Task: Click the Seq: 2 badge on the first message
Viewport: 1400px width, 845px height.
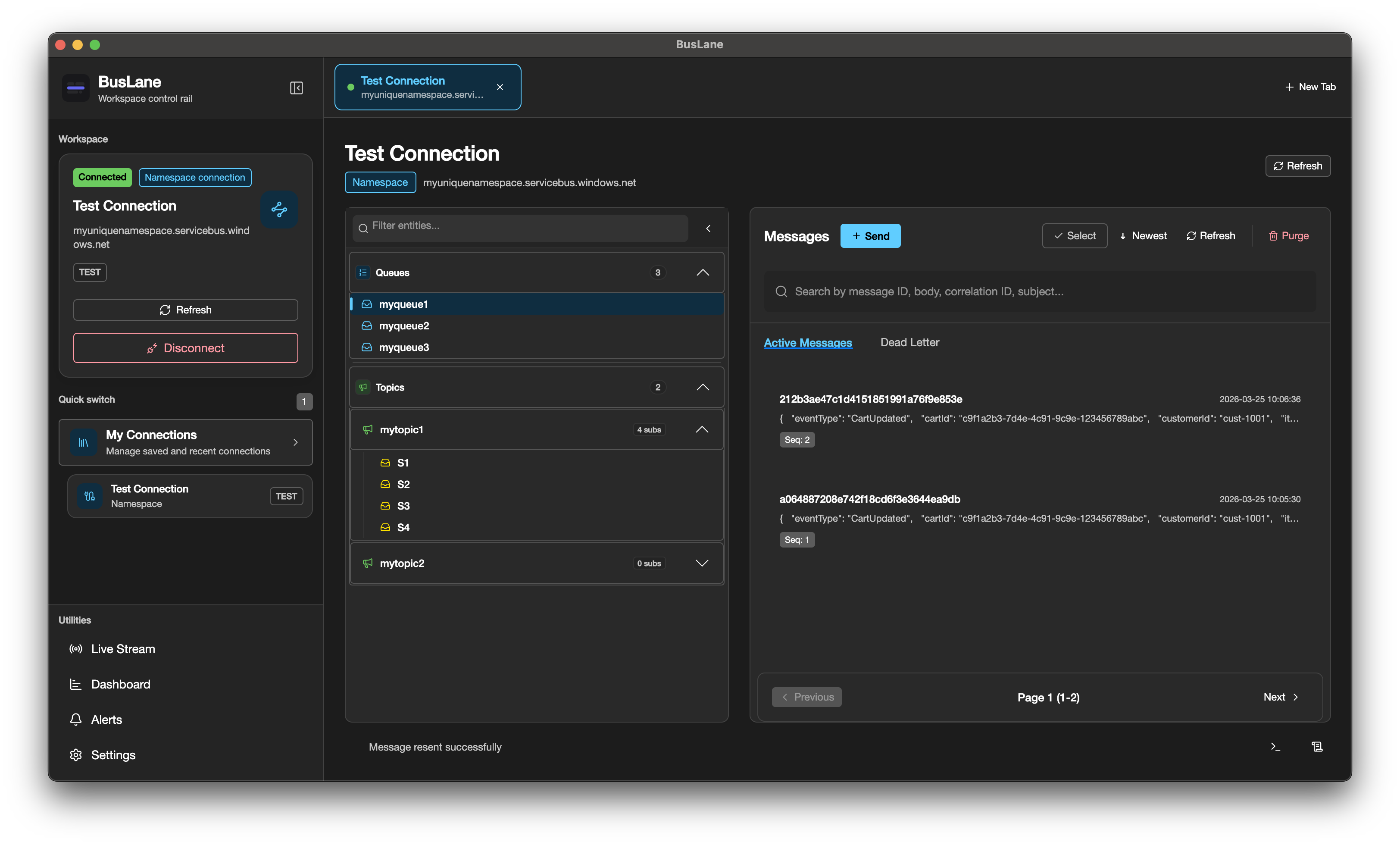Action: 797,439
